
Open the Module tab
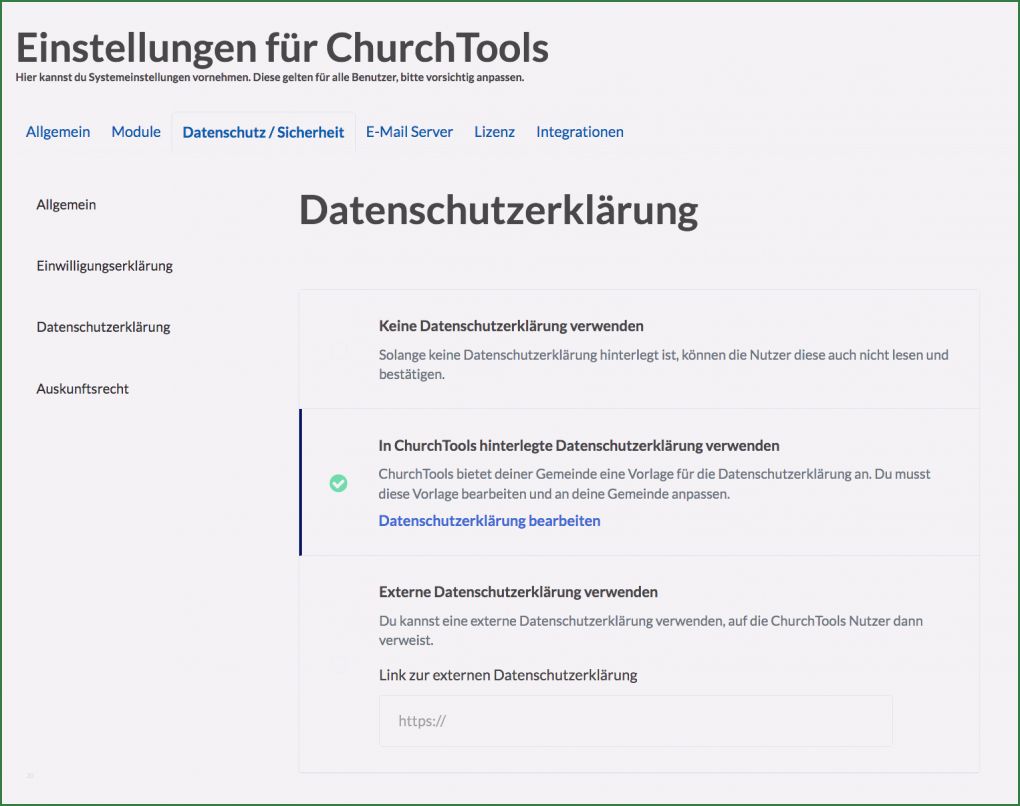[x=136, y=131]
